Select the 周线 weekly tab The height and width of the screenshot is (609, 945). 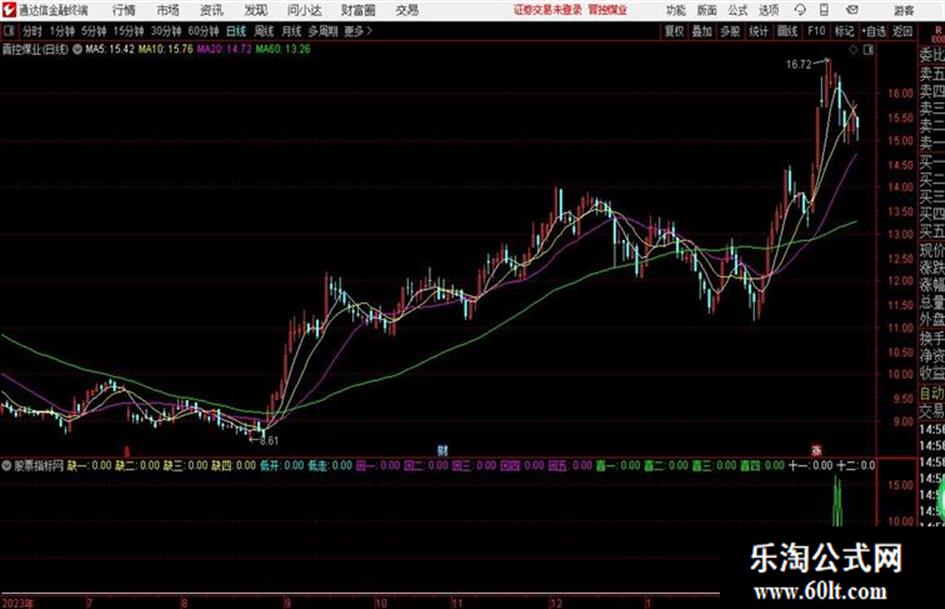[x=264, y=31]
